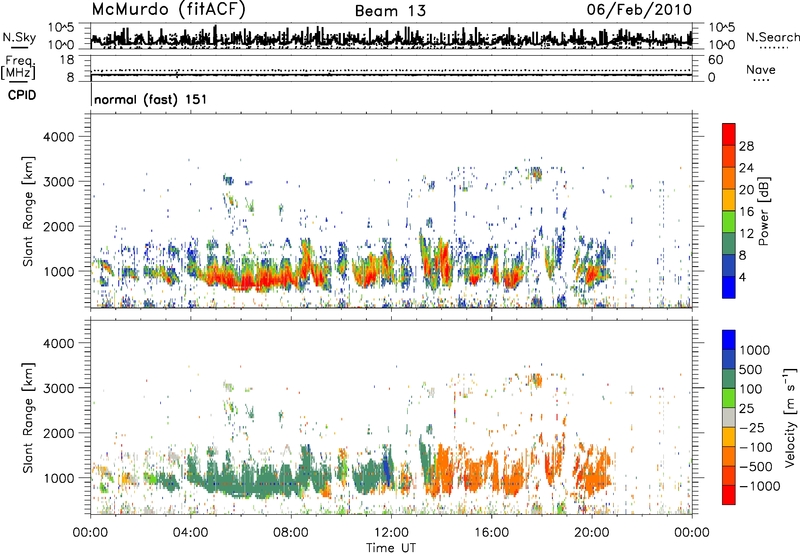Click the 'Nave' legend label
Screen dimensions: 800x554
coord(761,69)
